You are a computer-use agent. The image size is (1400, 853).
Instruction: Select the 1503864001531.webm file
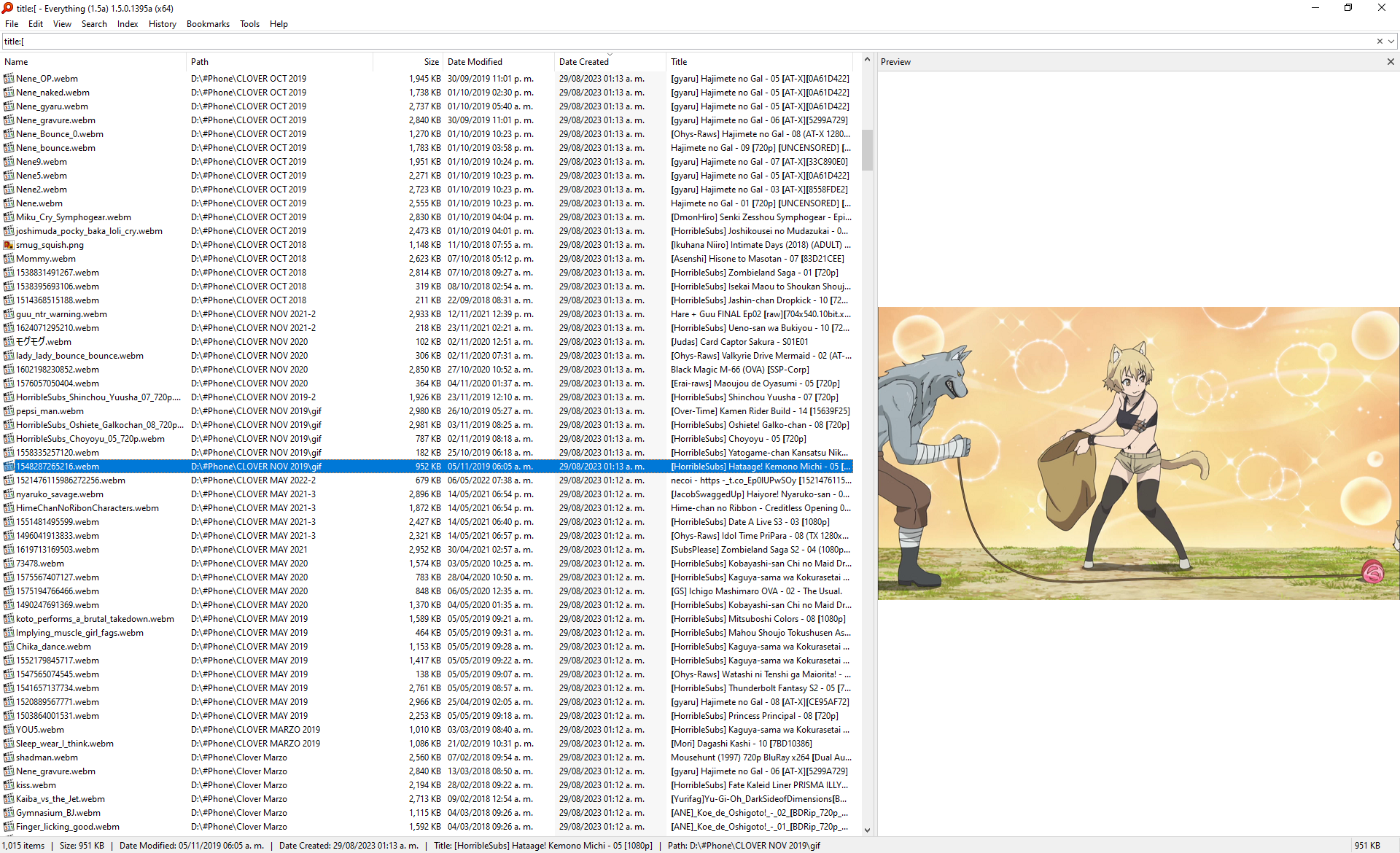[58, 716]
